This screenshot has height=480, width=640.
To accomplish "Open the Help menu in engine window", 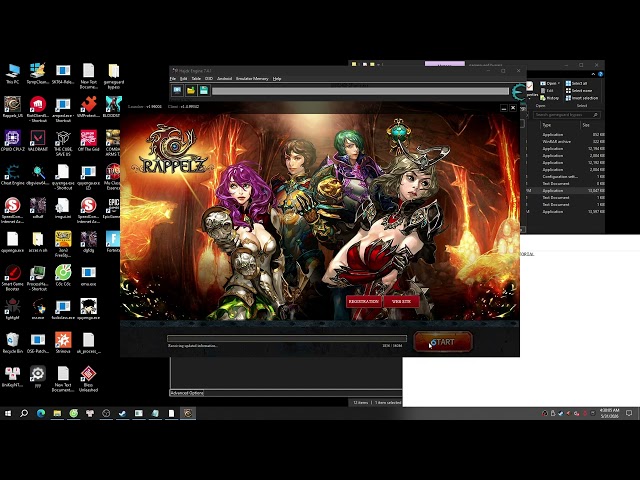I will 277,78.
